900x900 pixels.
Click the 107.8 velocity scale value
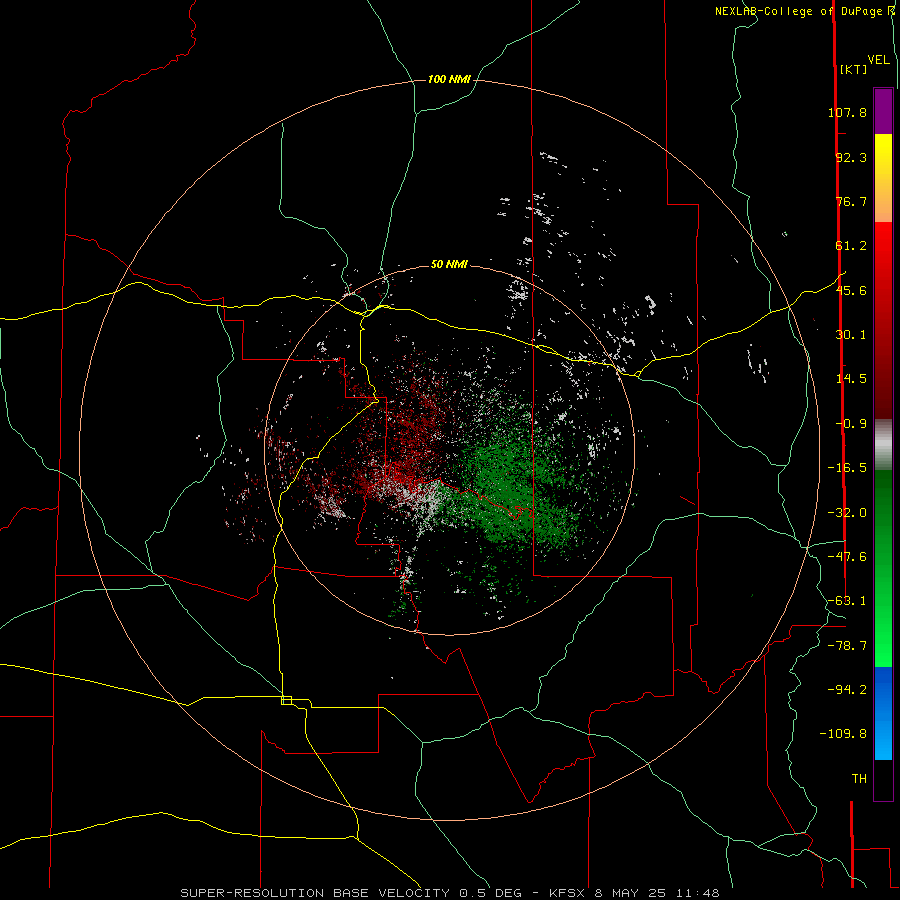coord(847,112)
